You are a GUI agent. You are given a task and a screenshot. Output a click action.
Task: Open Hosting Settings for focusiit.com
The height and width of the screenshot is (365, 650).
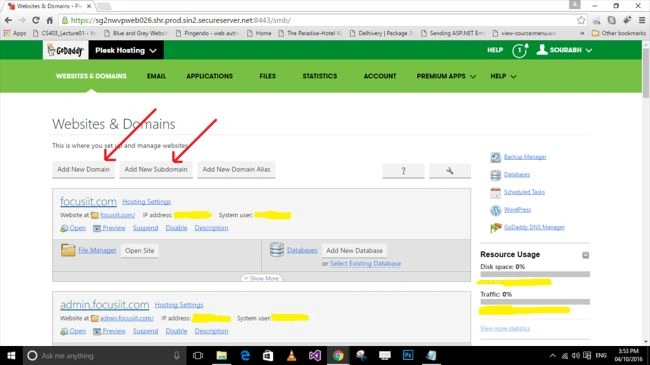tap(146, 202)
